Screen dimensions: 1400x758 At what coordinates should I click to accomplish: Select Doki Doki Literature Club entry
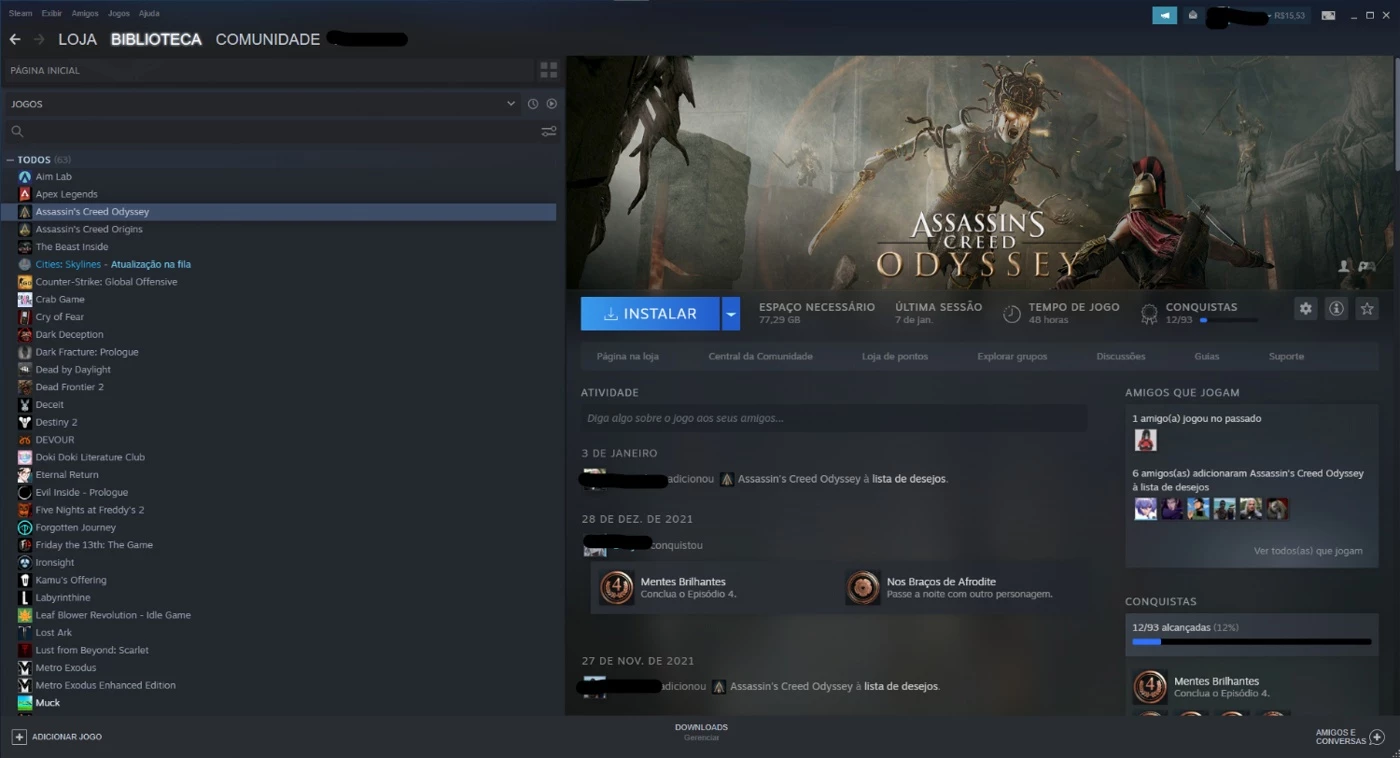(90, 457)
